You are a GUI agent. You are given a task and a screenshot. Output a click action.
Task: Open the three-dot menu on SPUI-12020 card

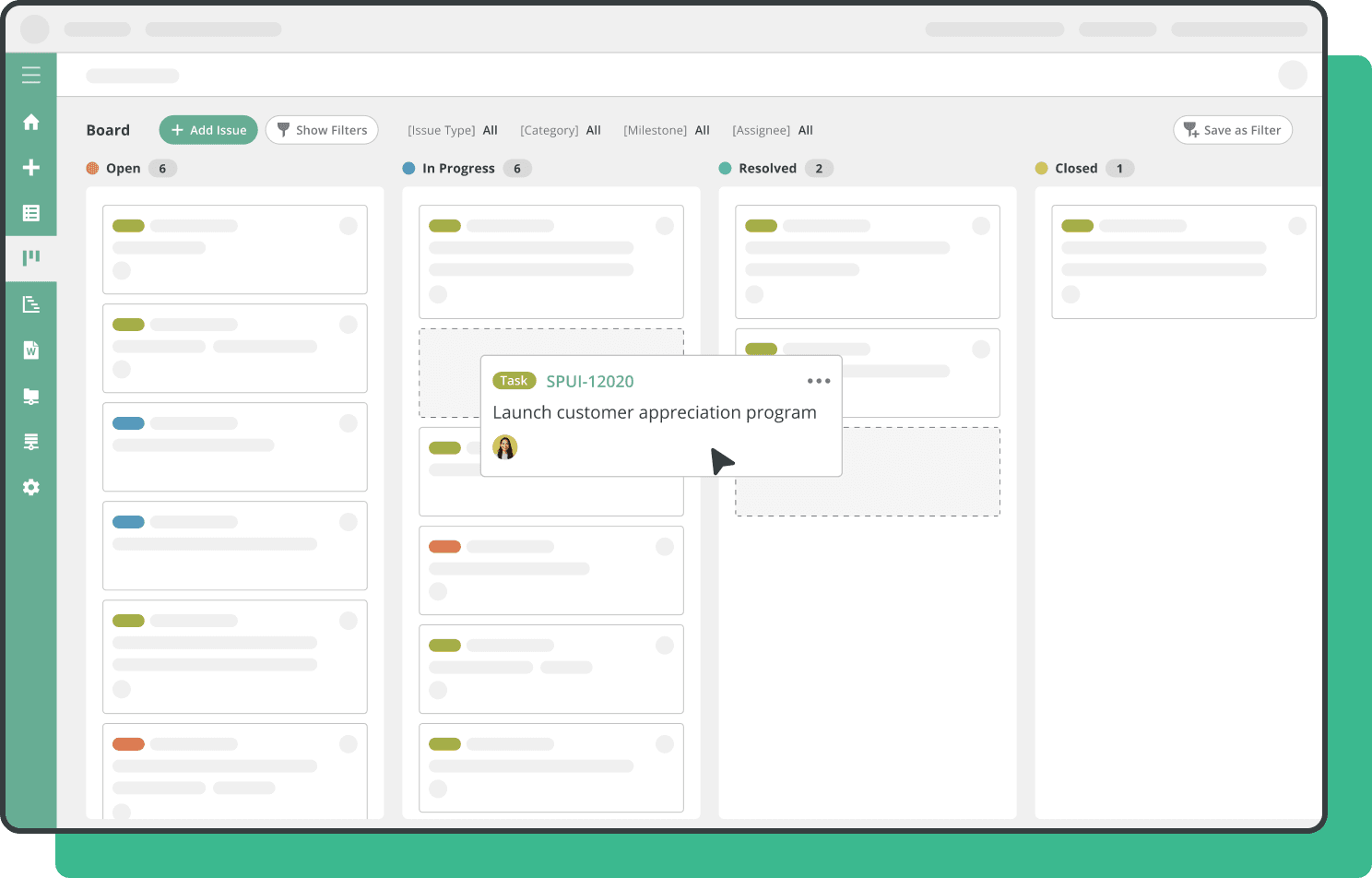[x=819, y=381]
